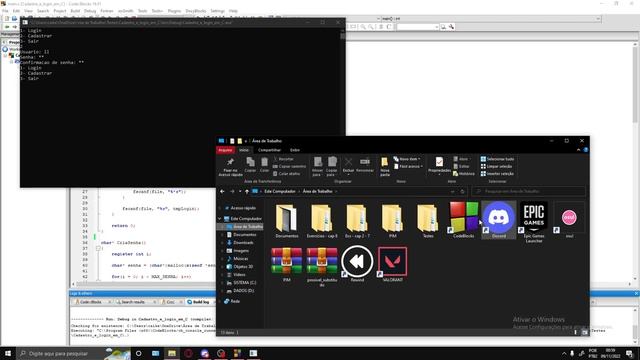The height and width of the screenshot is (360, 640).
Task: Click 'Selecionar tudo' in the ribbon
Action: 497,159
